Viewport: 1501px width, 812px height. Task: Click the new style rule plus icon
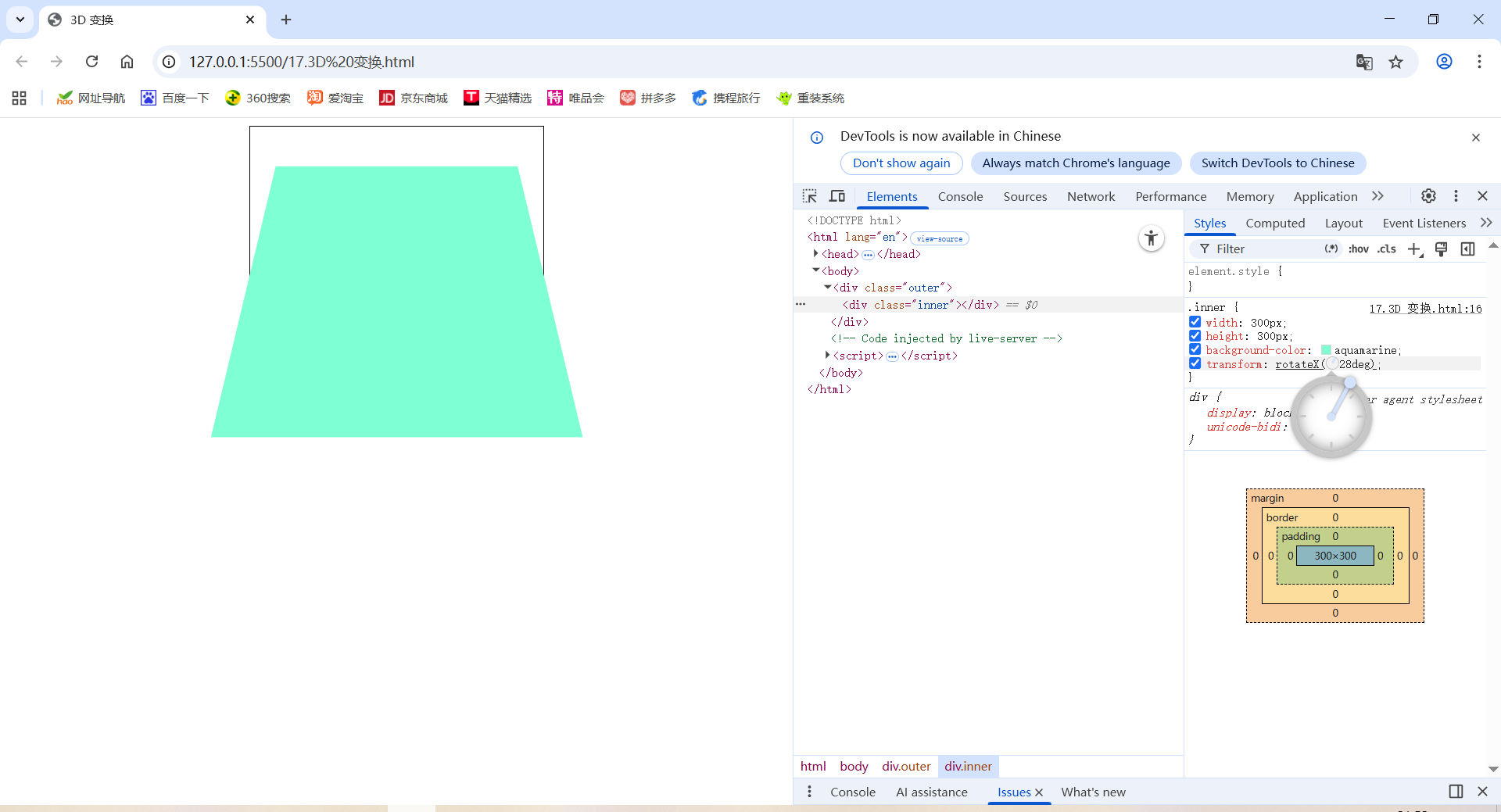(x=1415, y=249)
